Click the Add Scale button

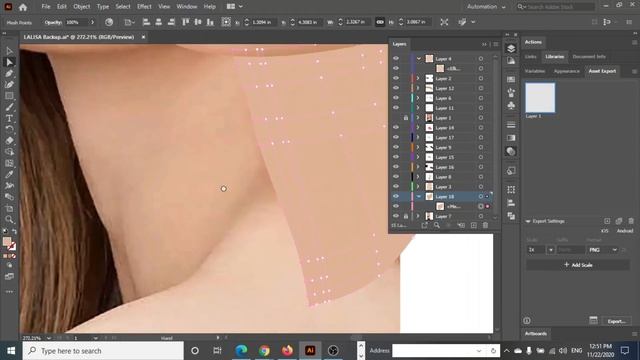tap(578, 265)
